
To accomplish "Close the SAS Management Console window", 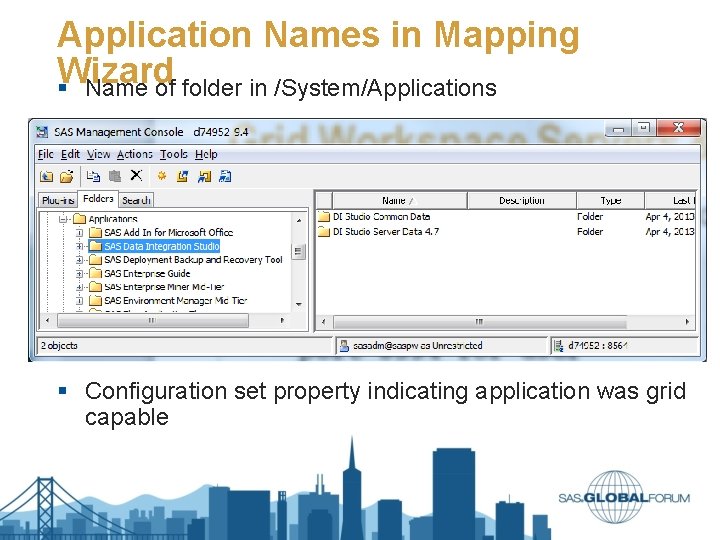I will (x=678, y=128).
